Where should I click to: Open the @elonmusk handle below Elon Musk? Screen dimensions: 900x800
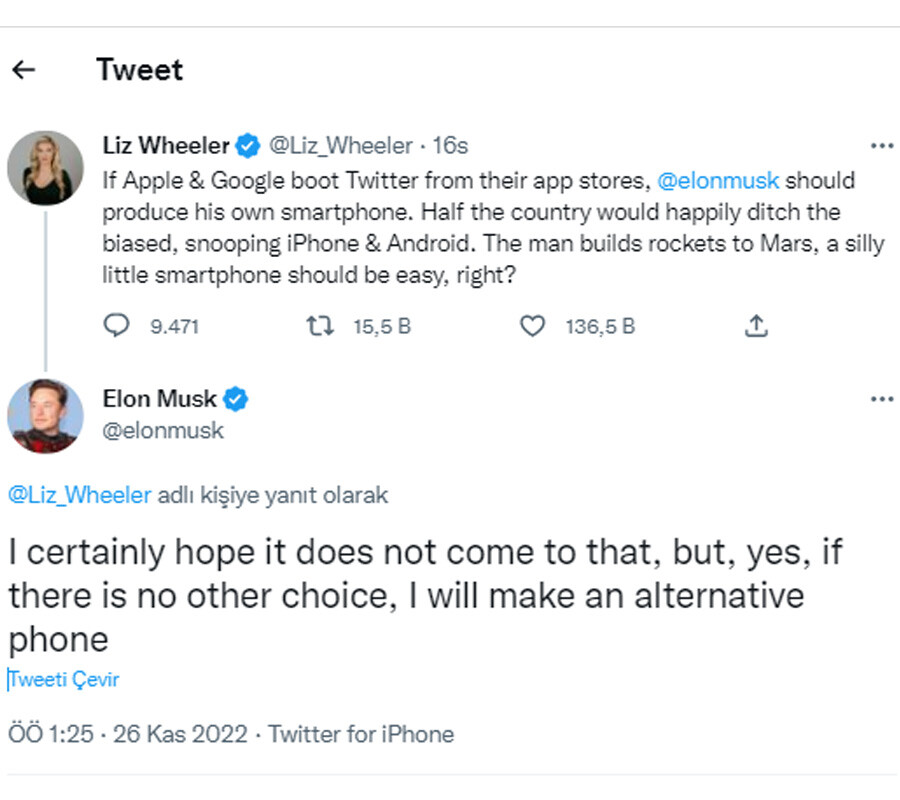click(x=161, y=430)
